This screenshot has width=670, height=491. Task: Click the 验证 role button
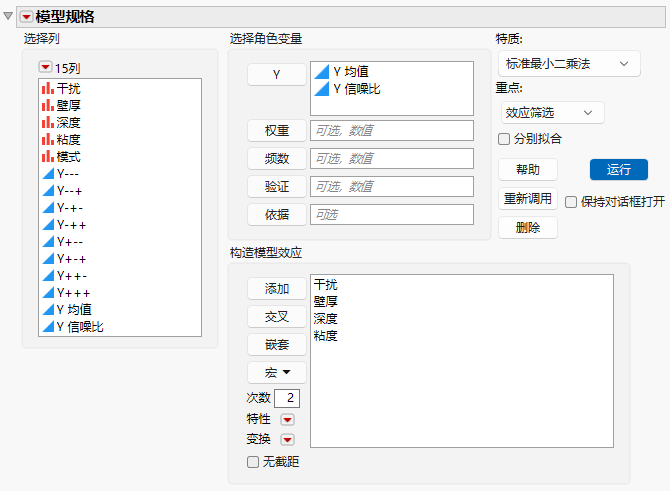click(277, 187)
